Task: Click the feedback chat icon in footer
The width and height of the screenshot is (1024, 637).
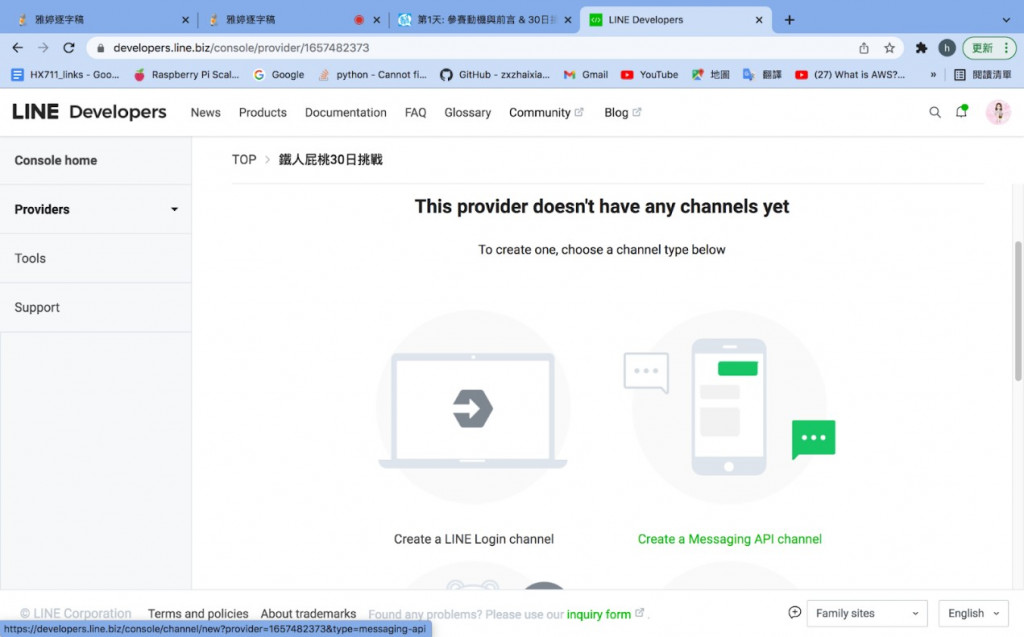Action: click(x=794, y=612)
